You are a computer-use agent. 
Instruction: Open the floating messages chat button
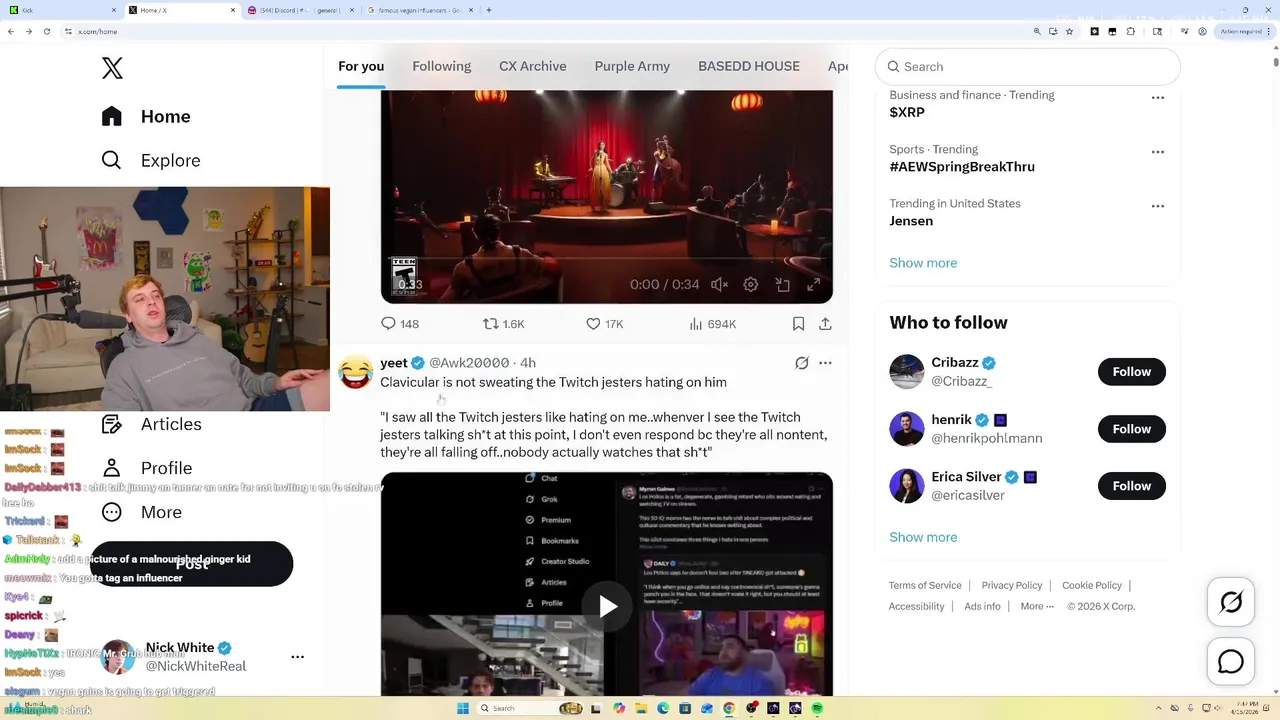[1231, 662]
